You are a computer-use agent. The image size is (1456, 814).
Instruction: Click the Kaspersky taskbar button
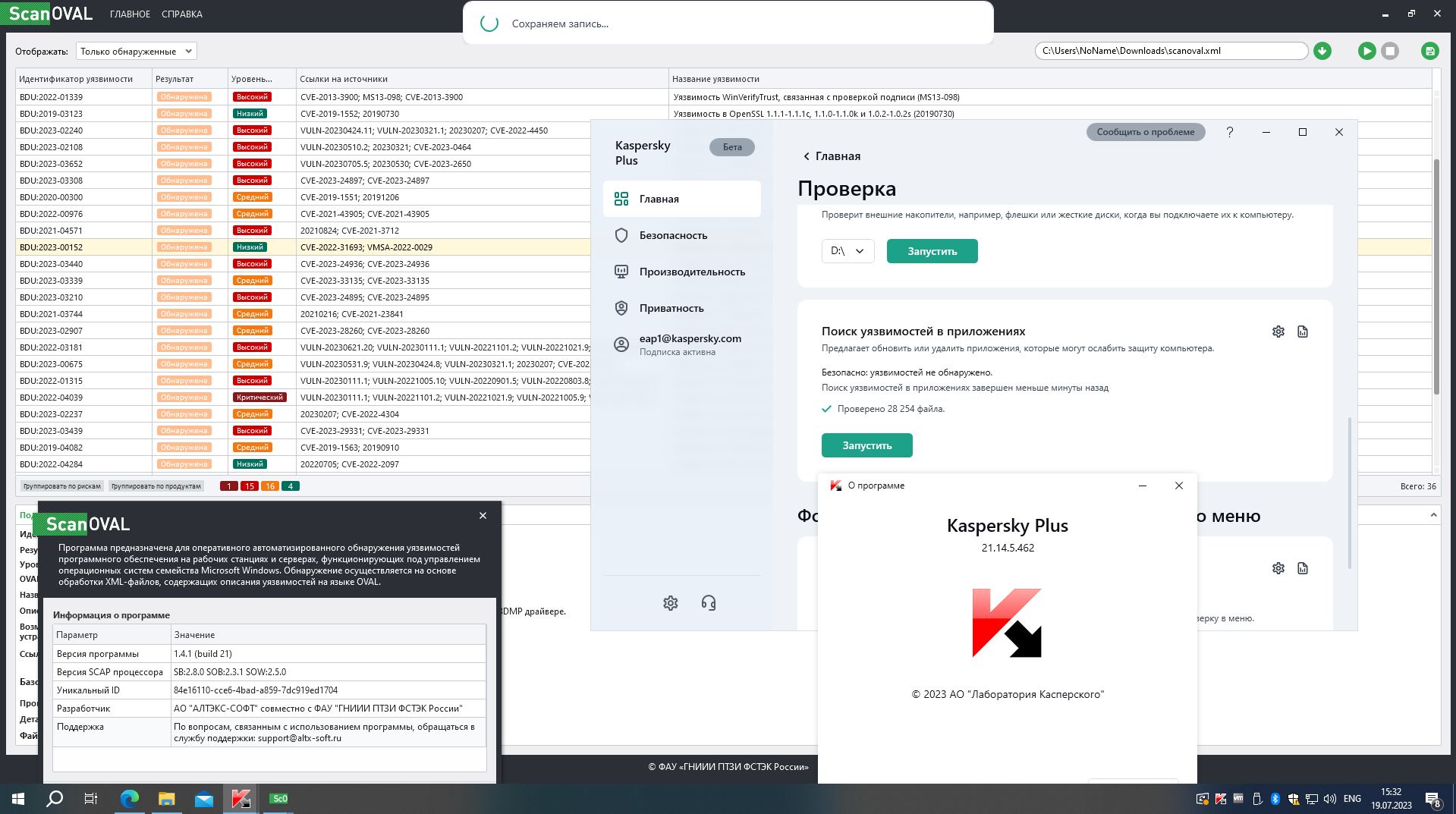[x=241, y=798]
